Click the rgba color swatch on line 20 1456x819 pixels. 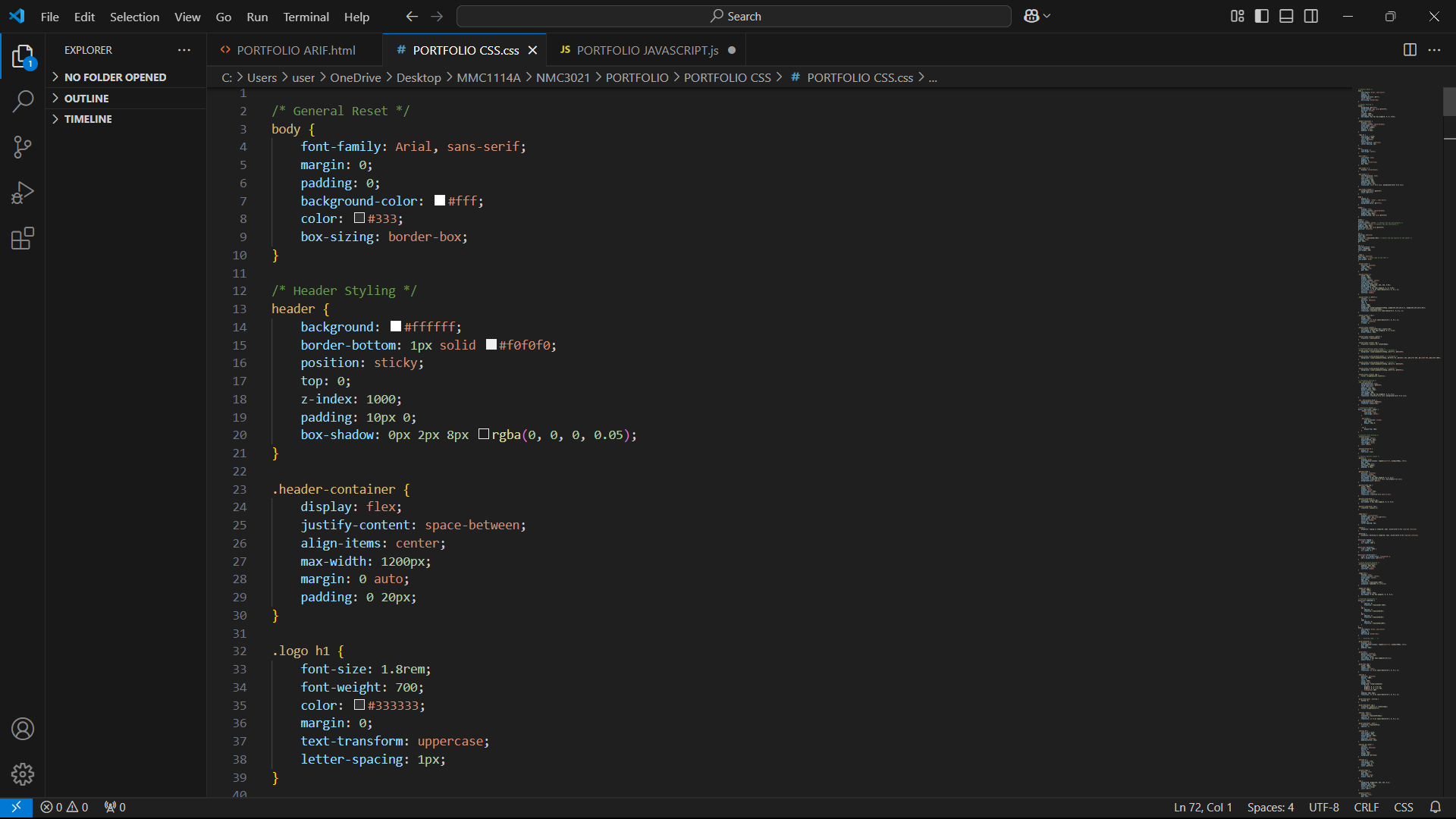(x=484, y=435)
